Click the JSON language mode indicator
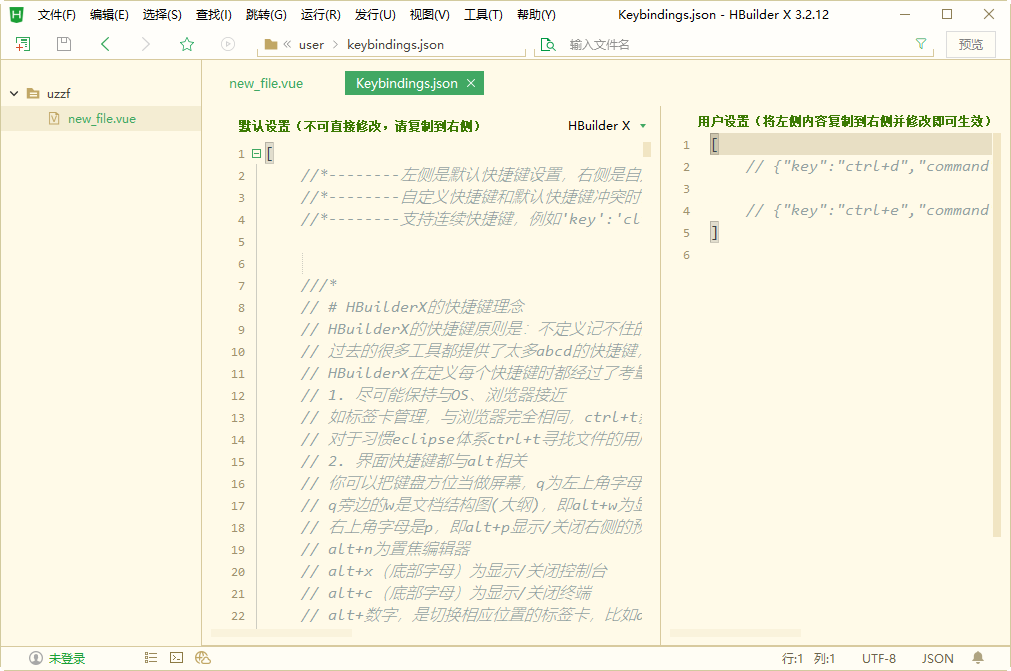 [x=937, y=658]
